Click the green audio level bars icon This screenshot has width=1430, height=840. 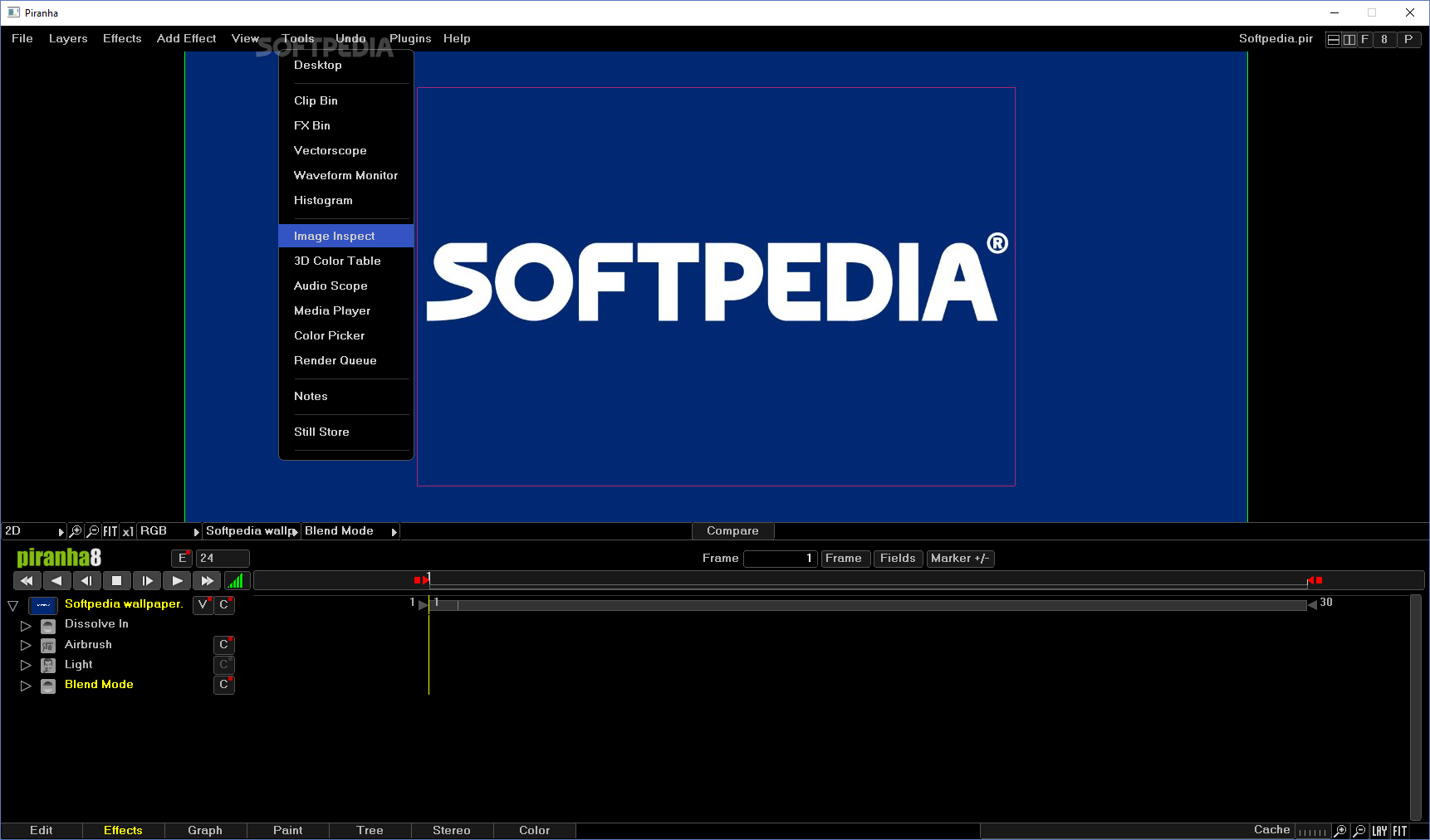237,581
